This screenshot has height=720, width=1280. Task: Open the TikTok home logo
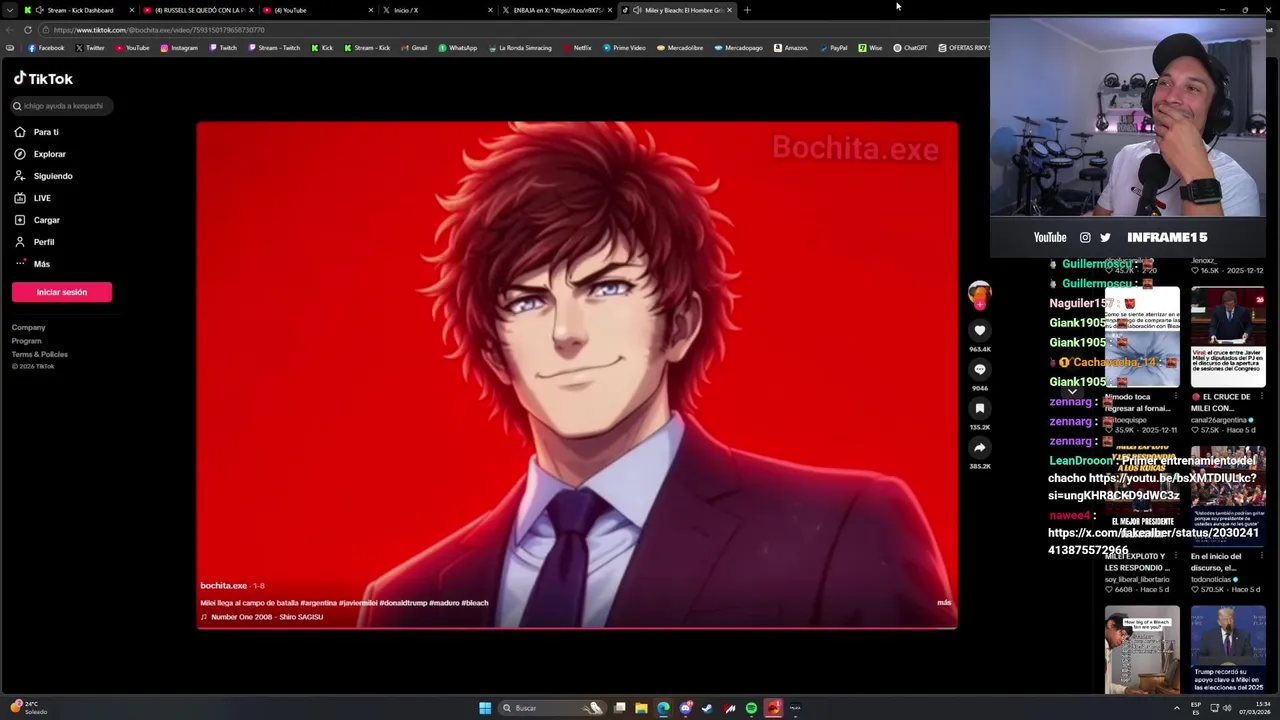[x=43, y=78]
